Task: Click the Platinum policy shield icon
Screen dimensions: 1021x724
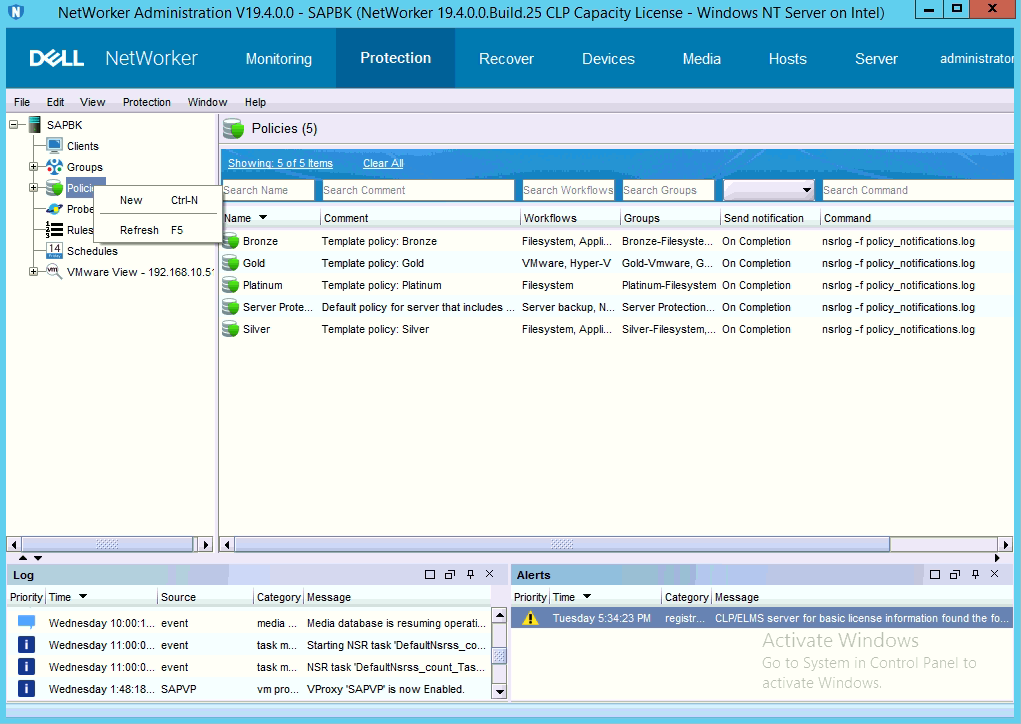Action: pyautogui.click(x=231, y=285)
